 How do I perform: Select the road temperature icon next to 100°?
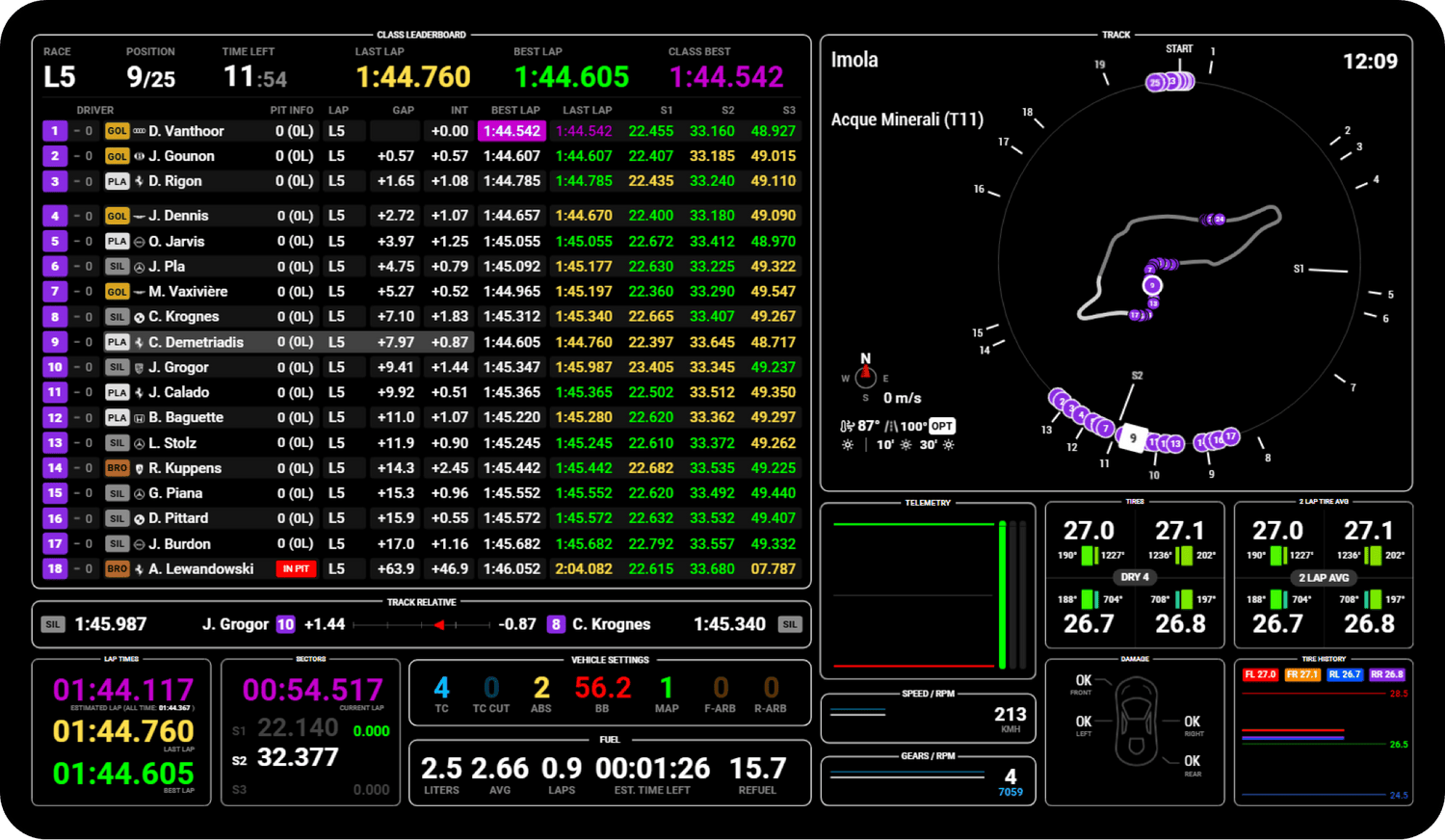[x=890, y=426]
